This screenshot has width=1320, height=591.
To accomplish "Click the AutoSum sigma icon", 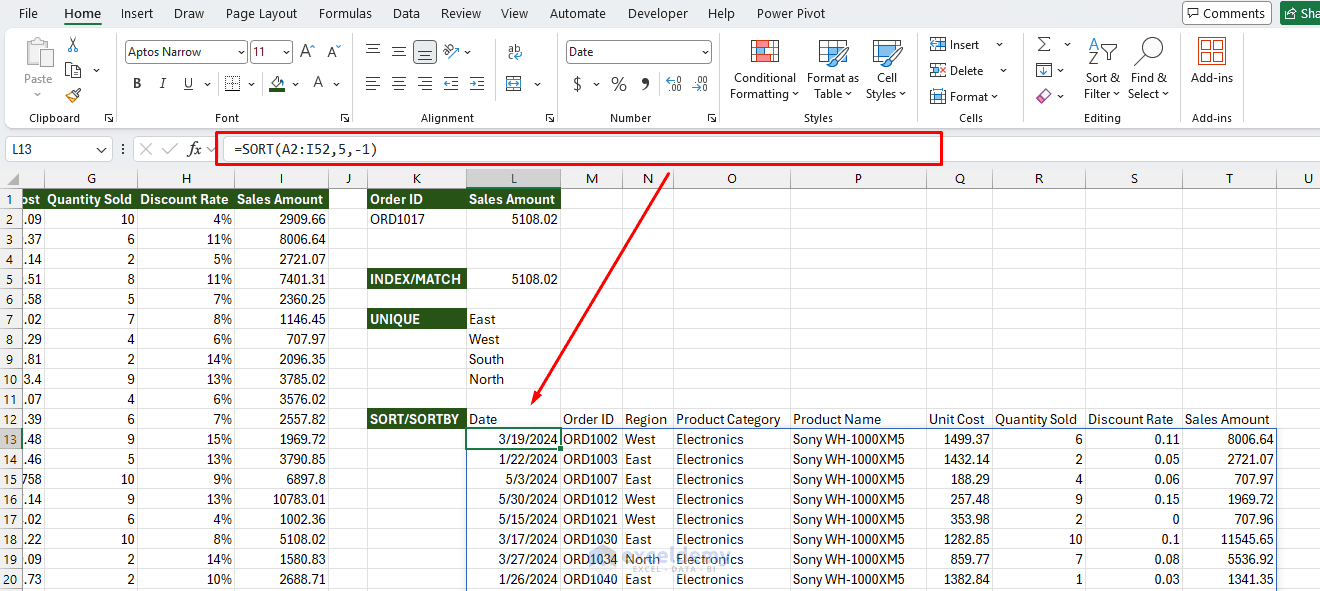I will tap(1044, 44).
